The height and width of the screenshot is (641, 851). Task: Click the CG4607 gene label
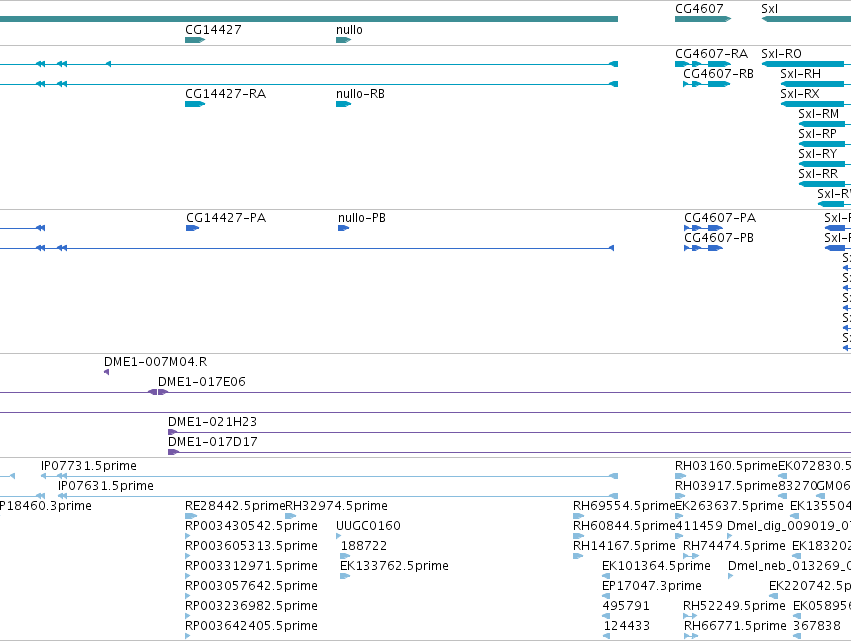coord(699,9)
